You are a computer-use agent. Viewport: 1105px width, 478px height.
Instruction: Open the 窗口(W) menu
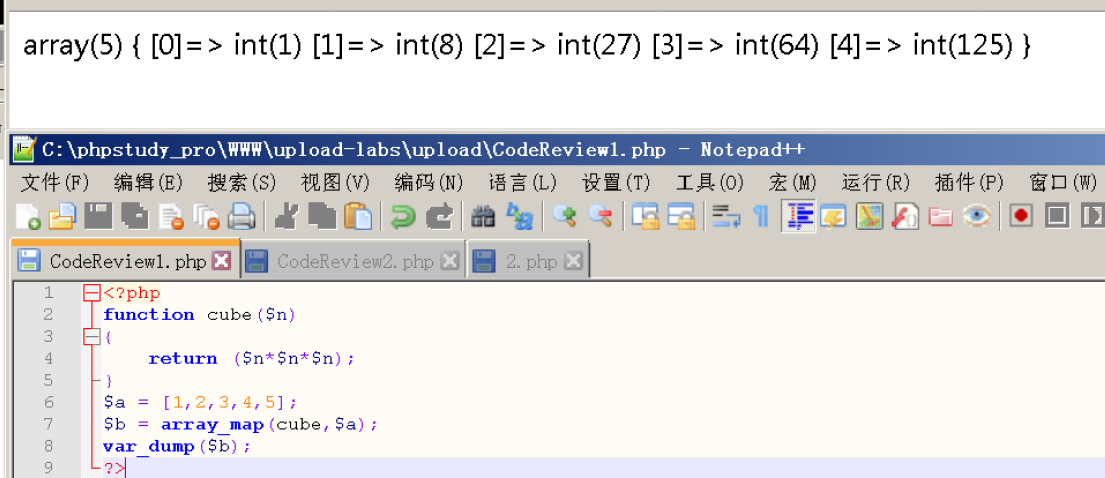point(1063,183)
